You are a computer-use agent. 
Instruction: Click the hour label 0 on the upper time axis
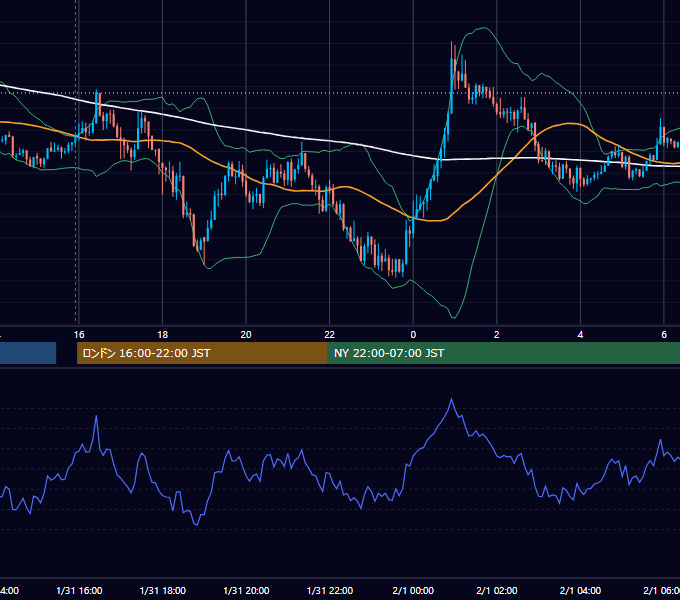tap(413, 335)
